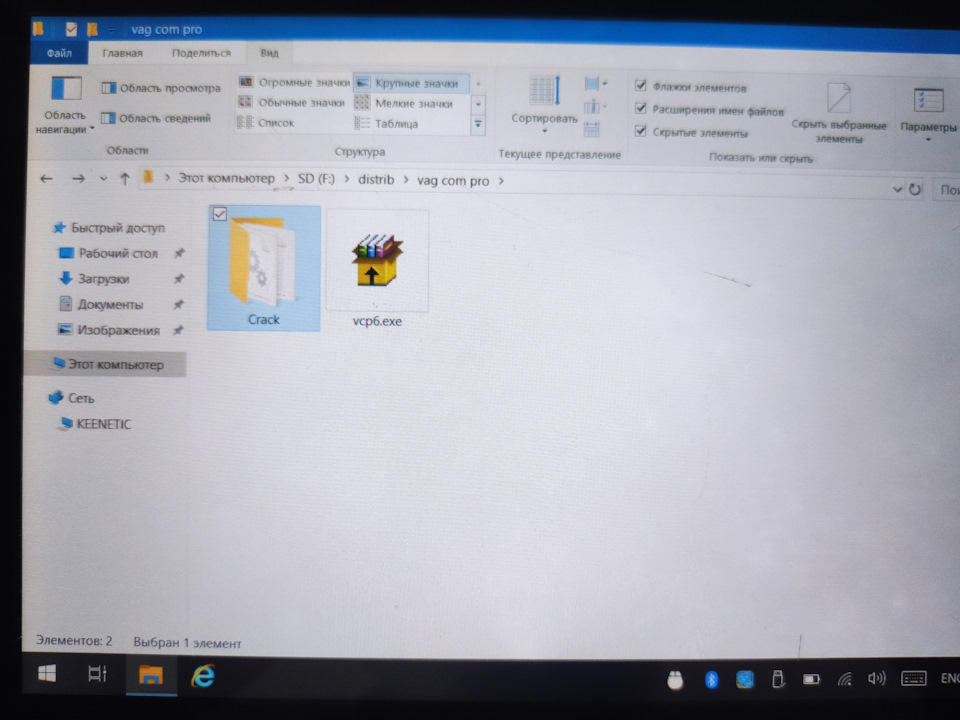The height and width of the screenshot is (720, 960).
Task: Open the Параметры dropdown
Action: (928, 113)
